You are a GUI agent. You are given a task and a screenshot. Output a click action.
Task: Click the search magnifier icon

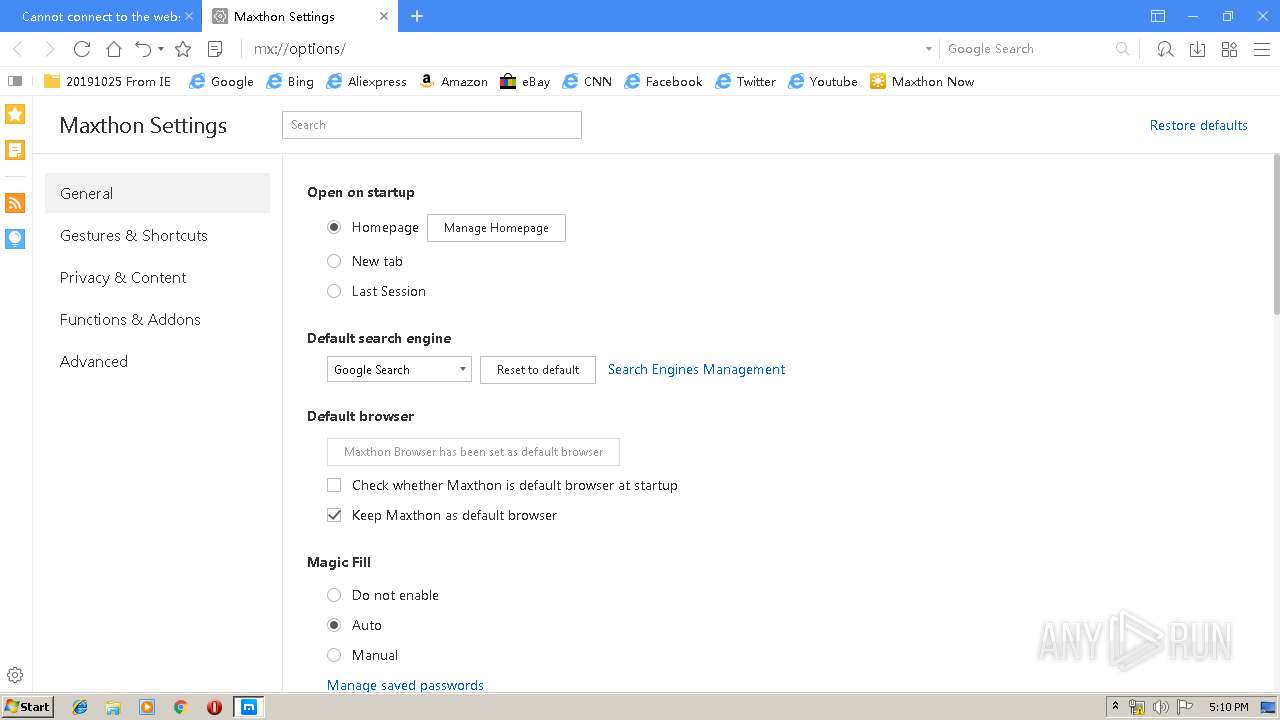tap(1123, 49)
